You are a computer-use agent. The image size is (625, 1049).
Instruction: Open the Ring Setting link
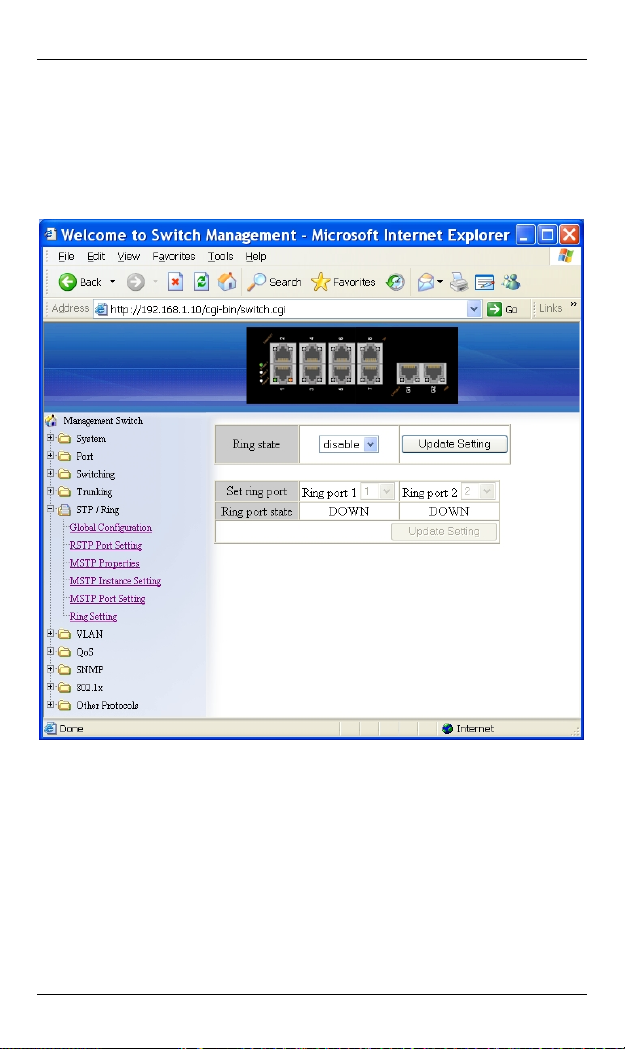tap(93, 617)
